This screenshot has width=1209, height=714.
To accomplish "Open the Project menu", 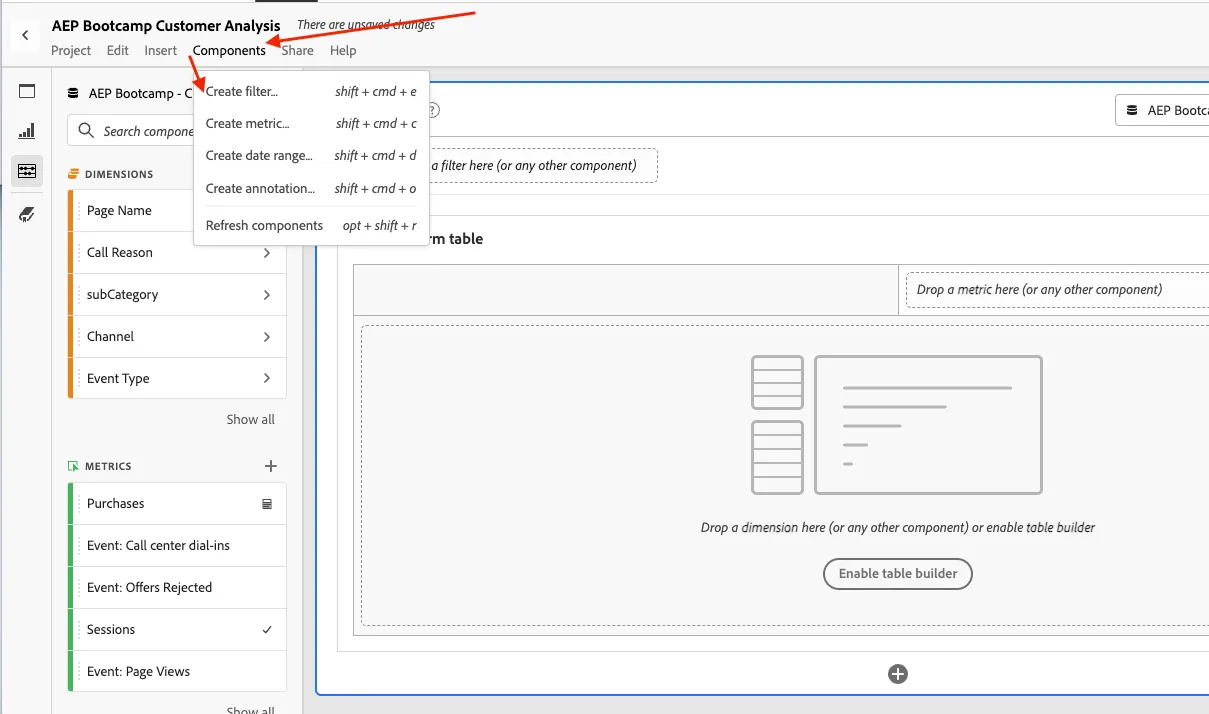I will (x=71, y=50).
